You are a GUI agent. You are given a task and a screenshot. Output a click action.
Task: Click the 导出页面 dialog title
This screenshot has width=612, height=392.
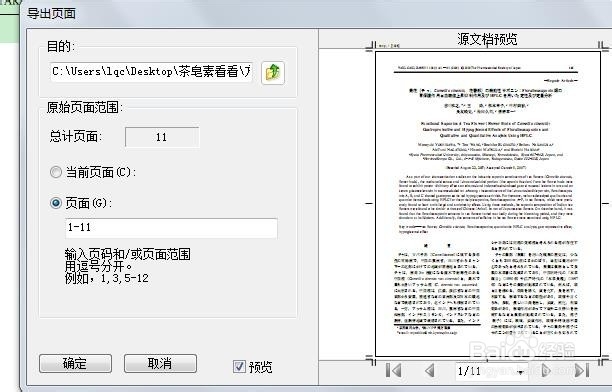click(x=51, y=14)
